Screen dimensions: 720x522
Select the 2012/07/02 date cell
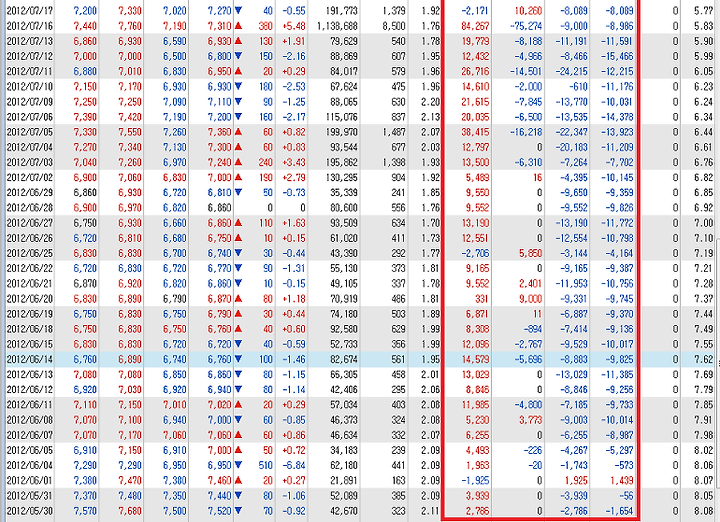coord(30,177)
